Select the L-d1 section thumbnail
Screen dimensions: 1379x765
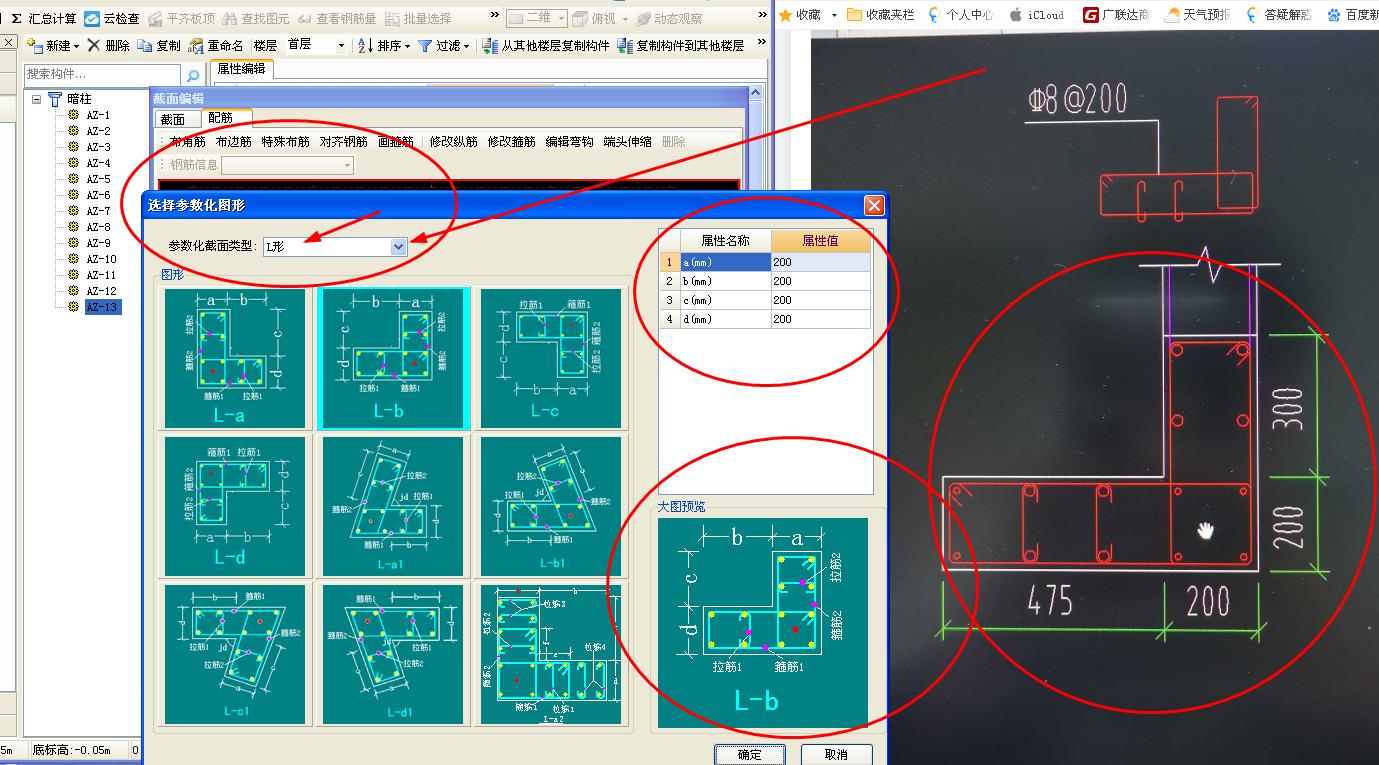point(393,653)
